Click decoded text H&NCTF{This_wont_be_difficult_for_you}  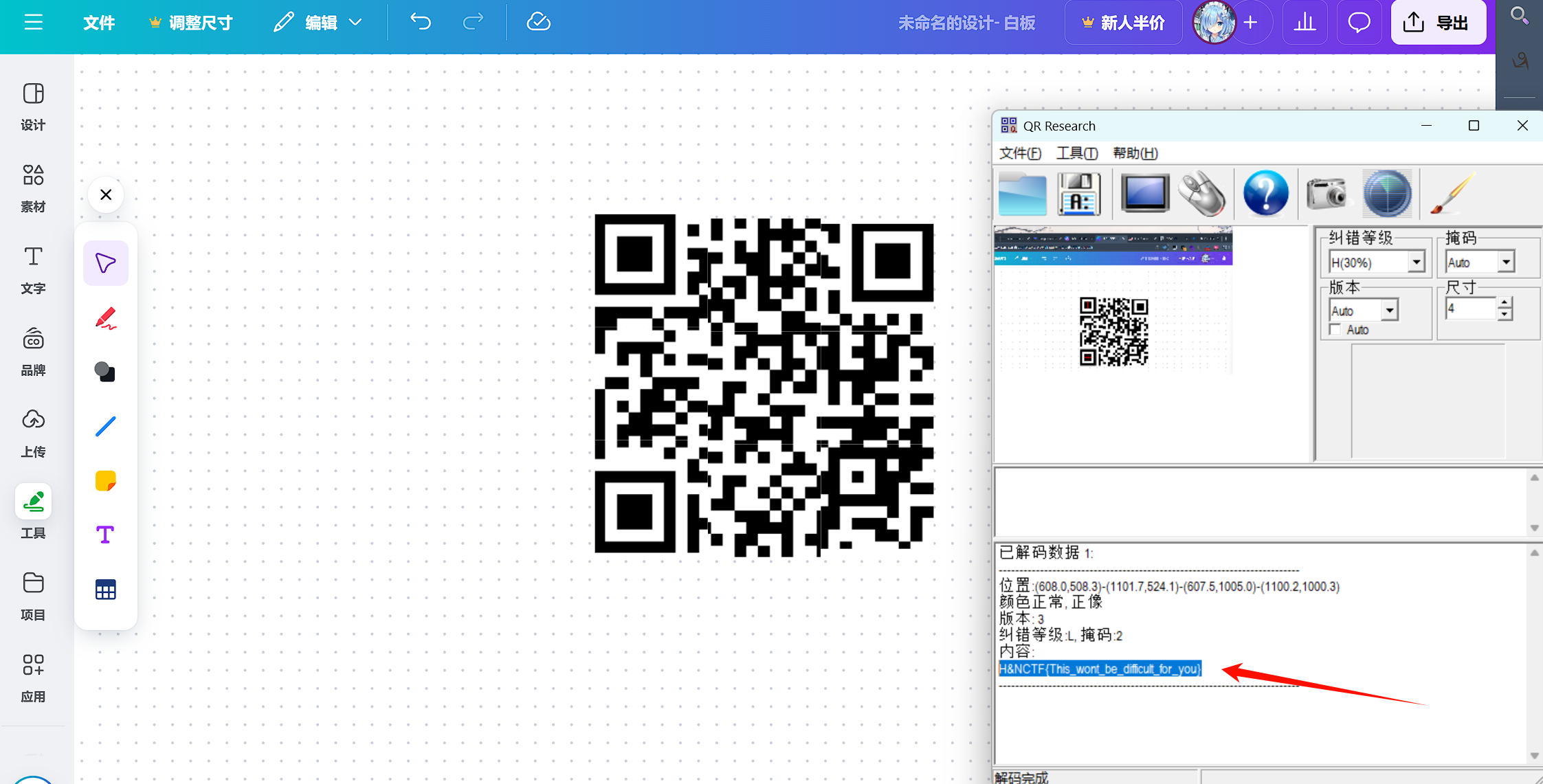(1100, 669)
